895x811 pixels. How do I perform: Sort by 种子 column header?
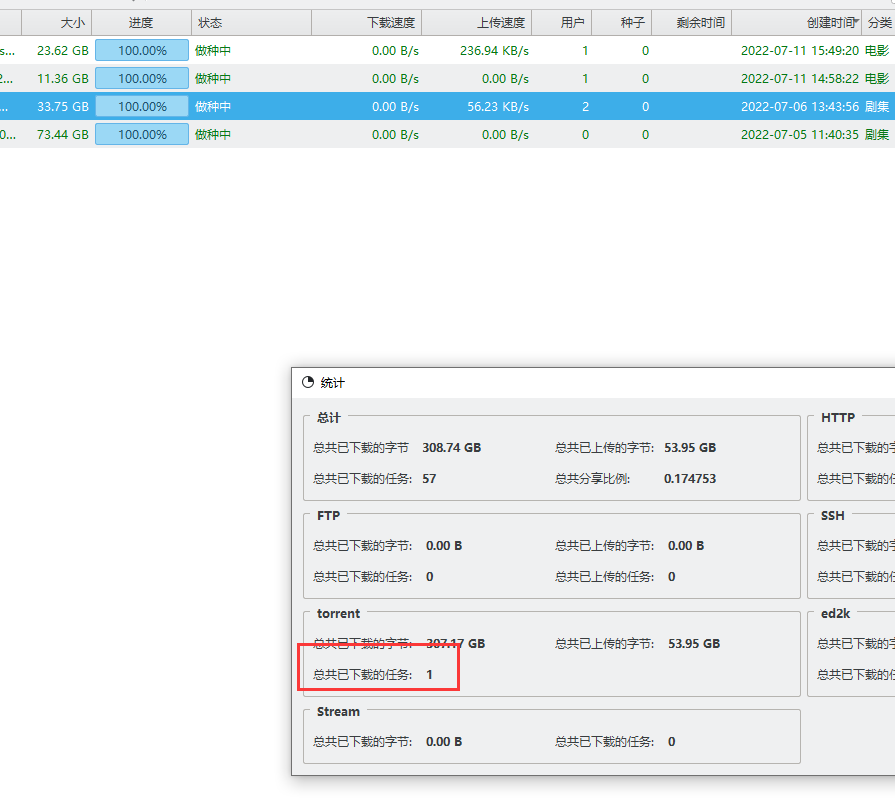coord(622,23)
